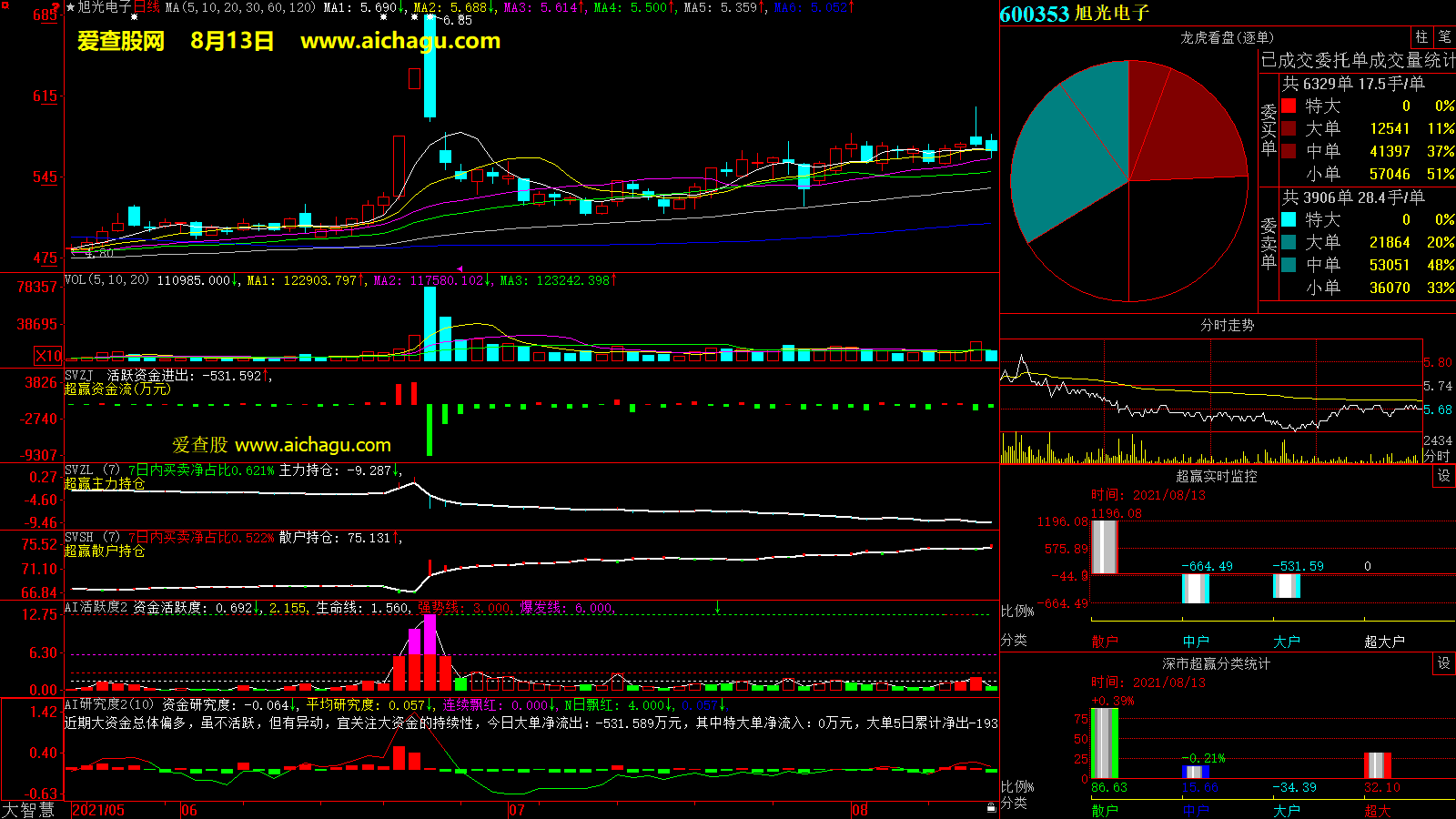
Task: Open 设 settings for 超赢实时监控 panel
Action: (1444, 476)
